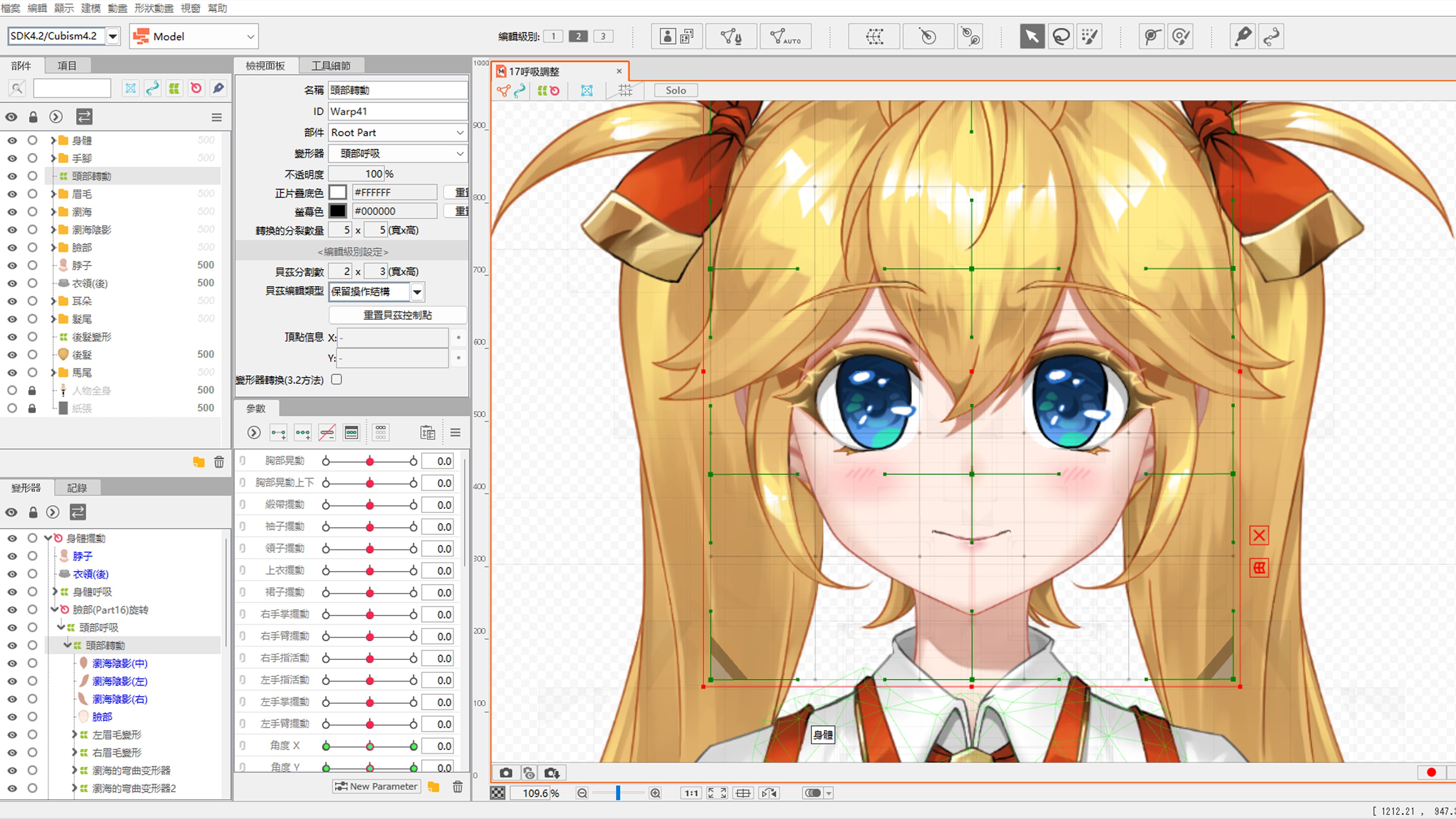
Task: Toggle visibility of 身體擺動 deformer
Action: pyautogui.click(x=12, y=539)
